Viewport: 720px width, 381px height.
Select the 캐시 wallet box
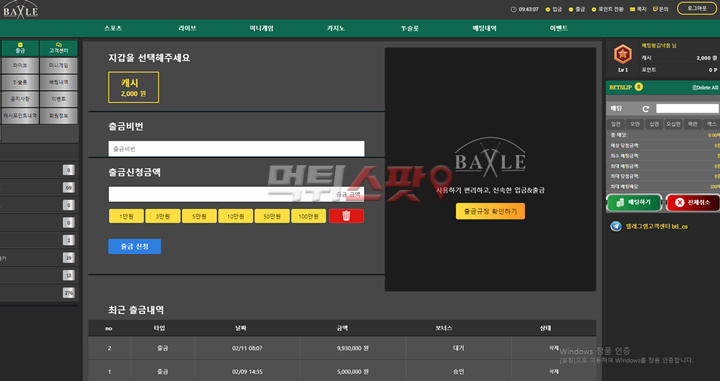[134, 87]
